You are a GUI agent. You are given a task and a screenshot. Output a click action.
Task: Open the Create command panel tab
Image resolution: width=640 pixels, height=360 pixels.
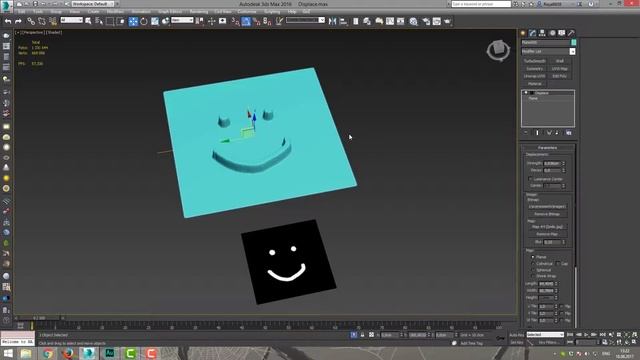pos(523,33)
